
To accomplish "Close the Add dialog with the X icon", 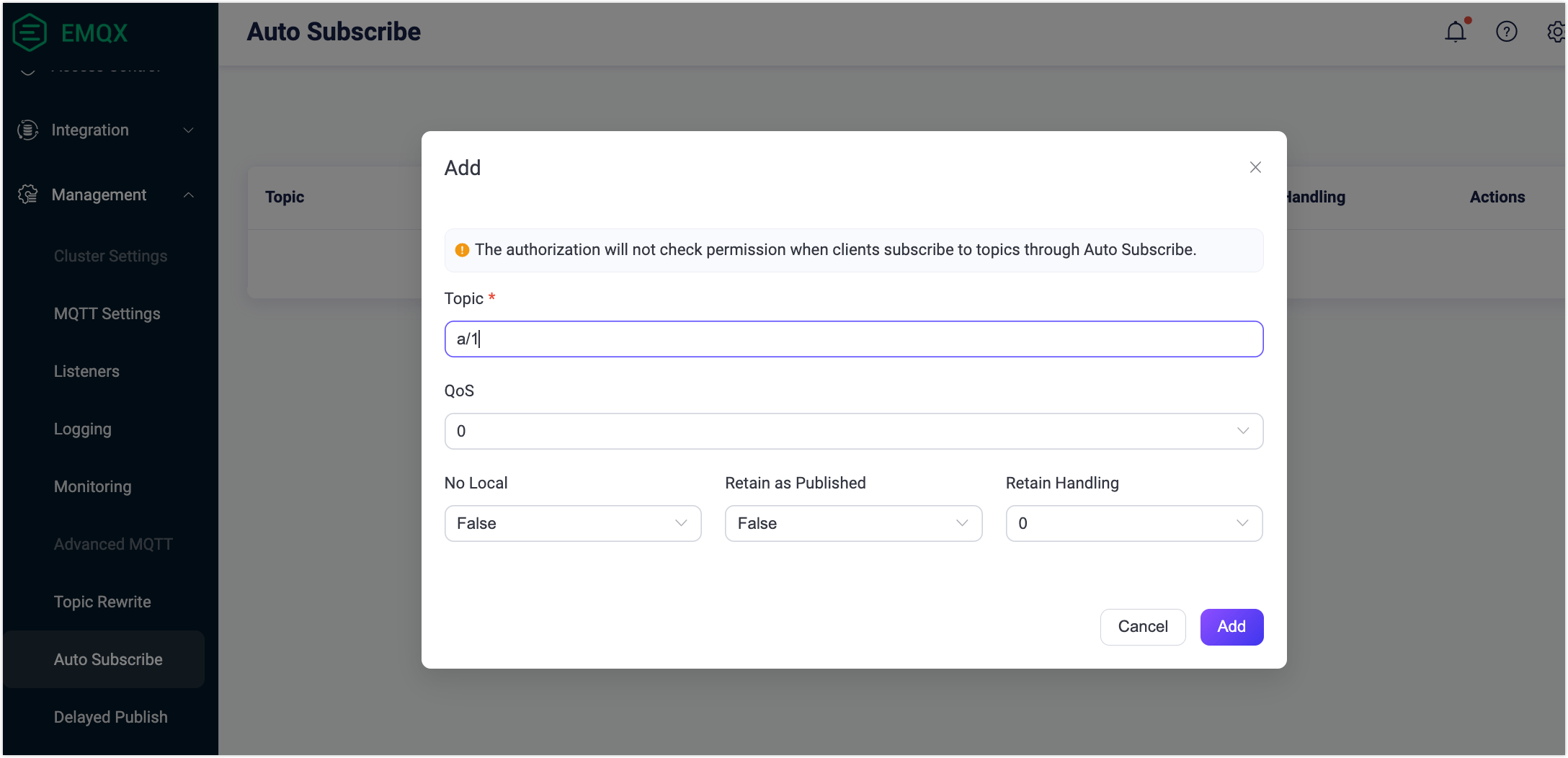I will tap(1255, 166).
